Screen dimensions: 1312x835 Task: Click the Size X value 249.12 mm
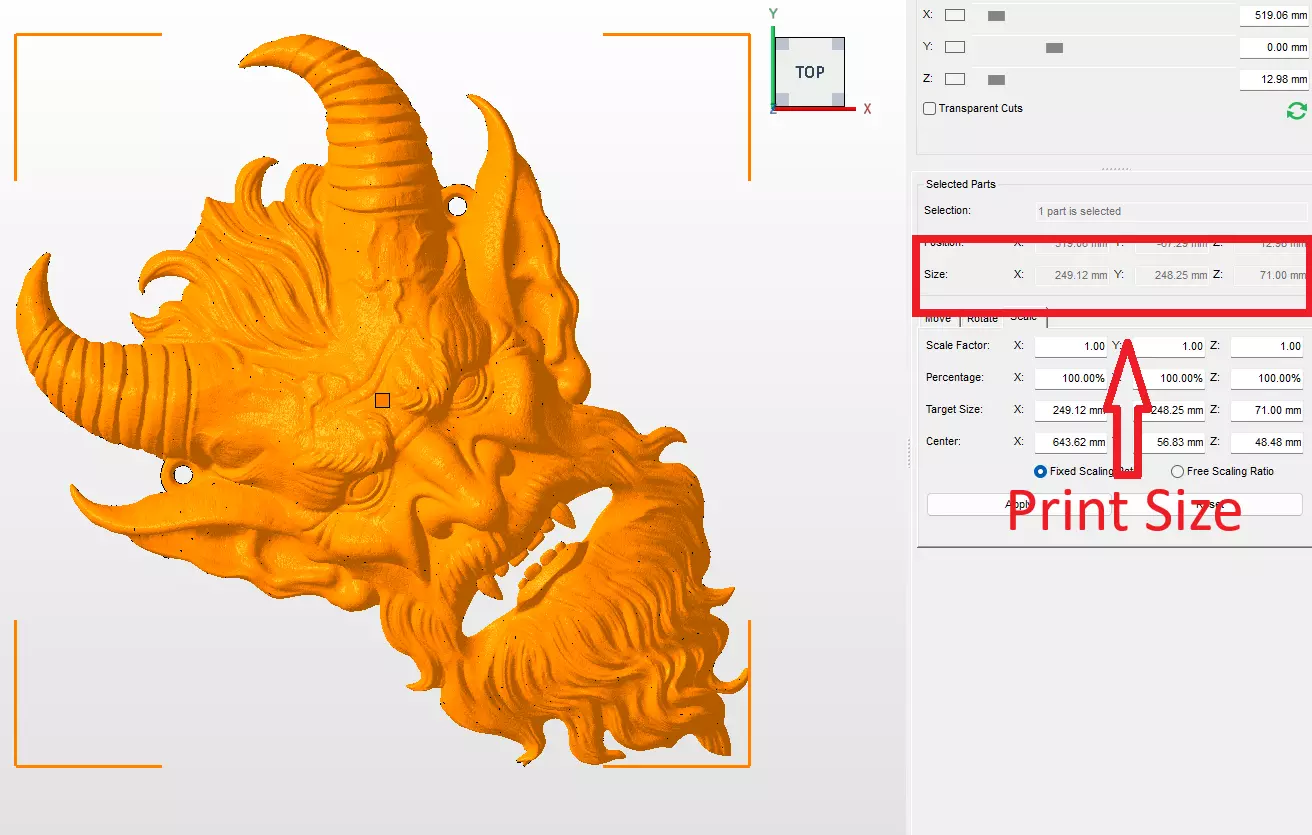coord(1072,274)
